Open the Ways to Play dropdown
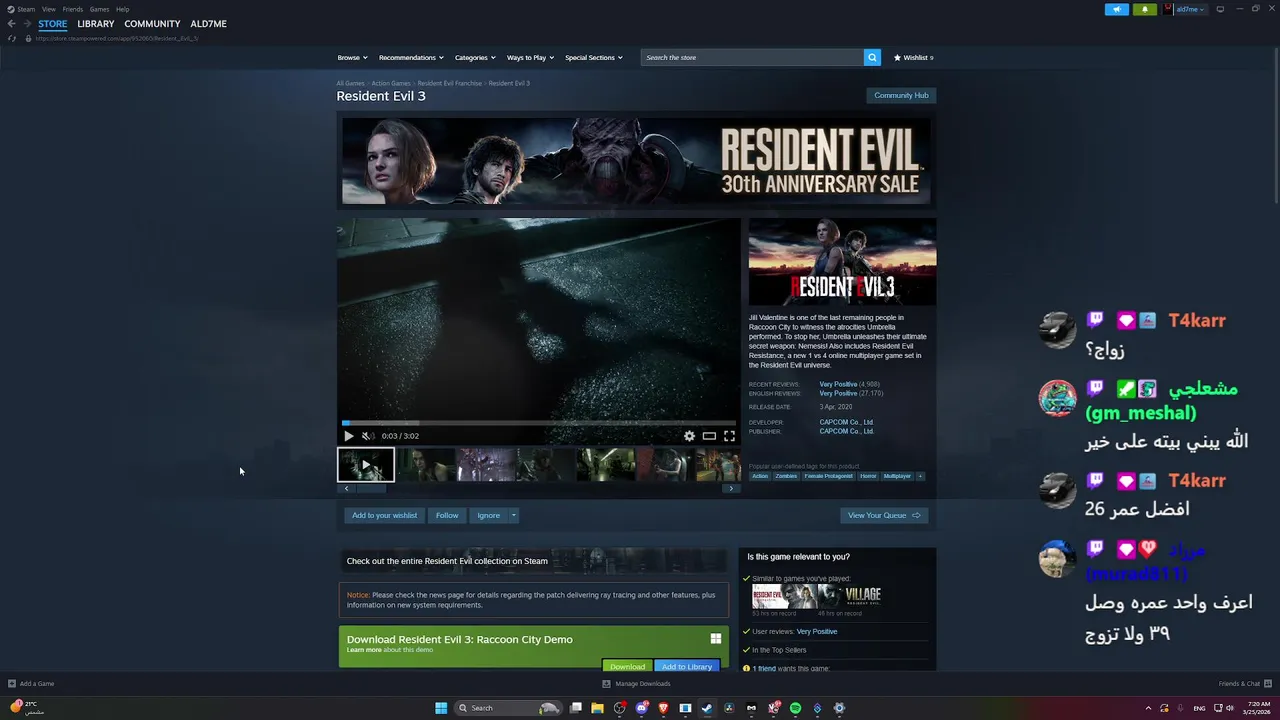Viewport: 1280px width, 720px height. (x=530, y=58)
